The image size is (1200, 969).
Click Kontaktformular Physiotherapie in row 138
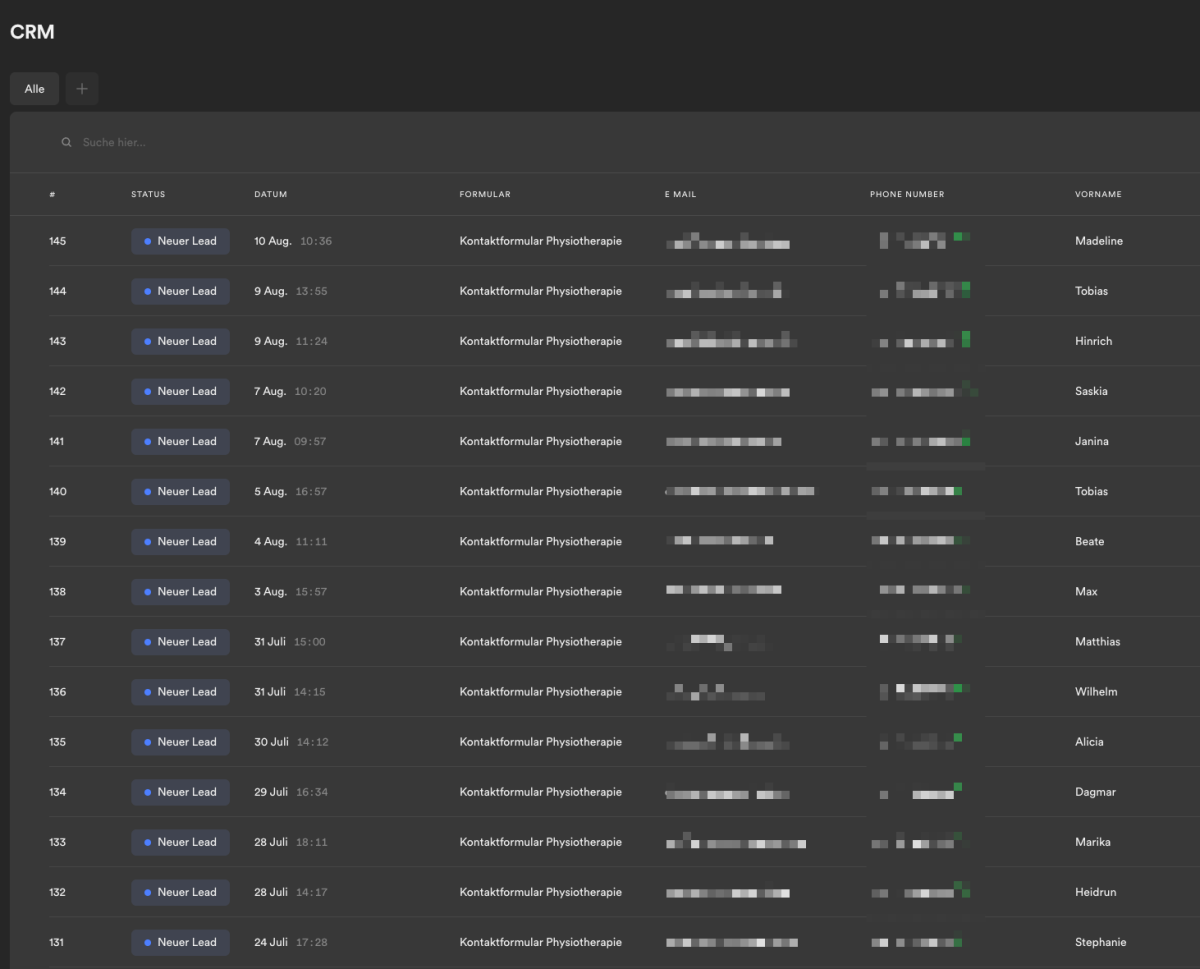pyautogui.click(x=541, y=591)
